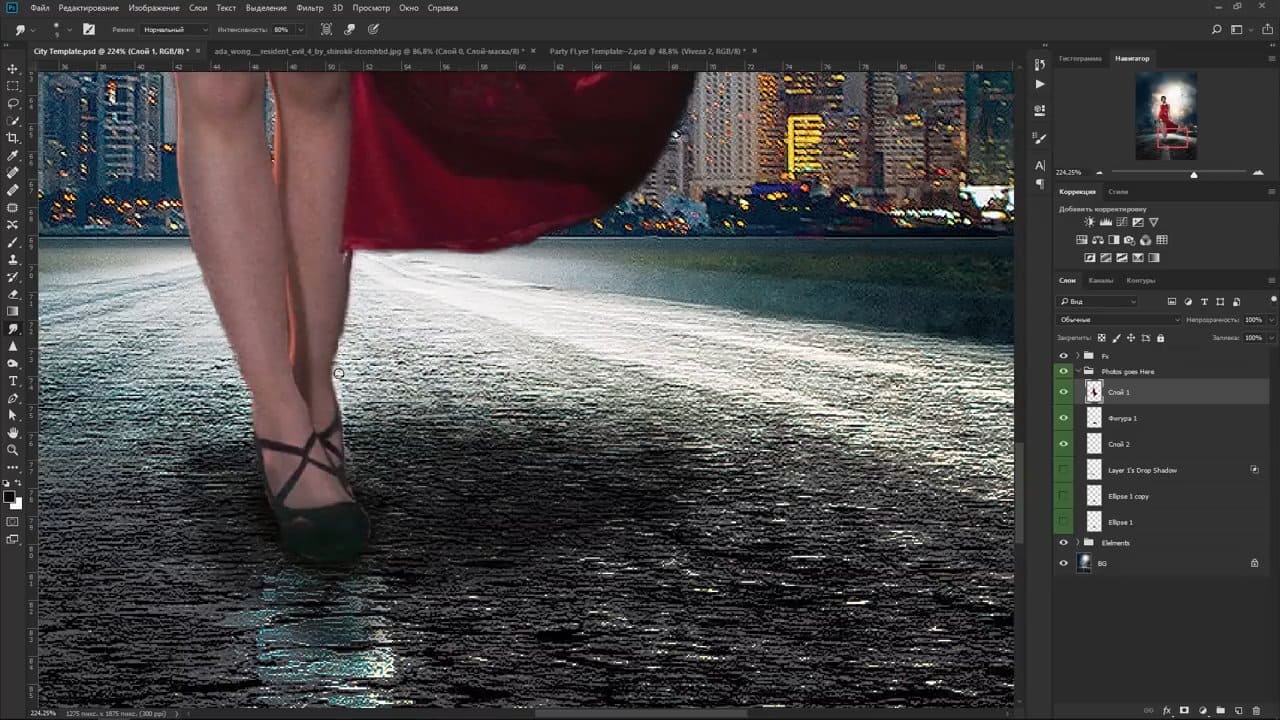Click the foreground color swatch

tap(9, 496)
